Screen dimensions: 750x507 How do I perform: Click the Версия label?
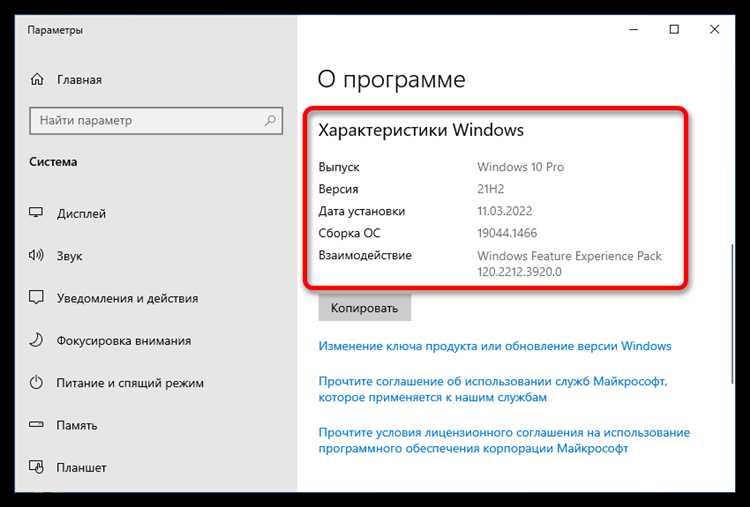point(338,189)
